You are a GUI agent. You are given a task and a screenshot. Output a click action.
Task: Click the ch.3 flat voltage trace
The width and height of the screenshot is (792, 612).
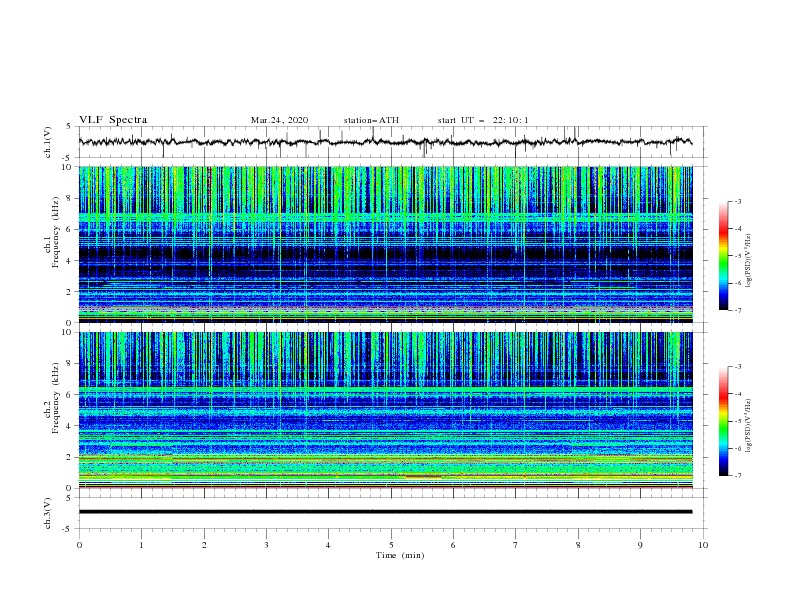[385, 512]
